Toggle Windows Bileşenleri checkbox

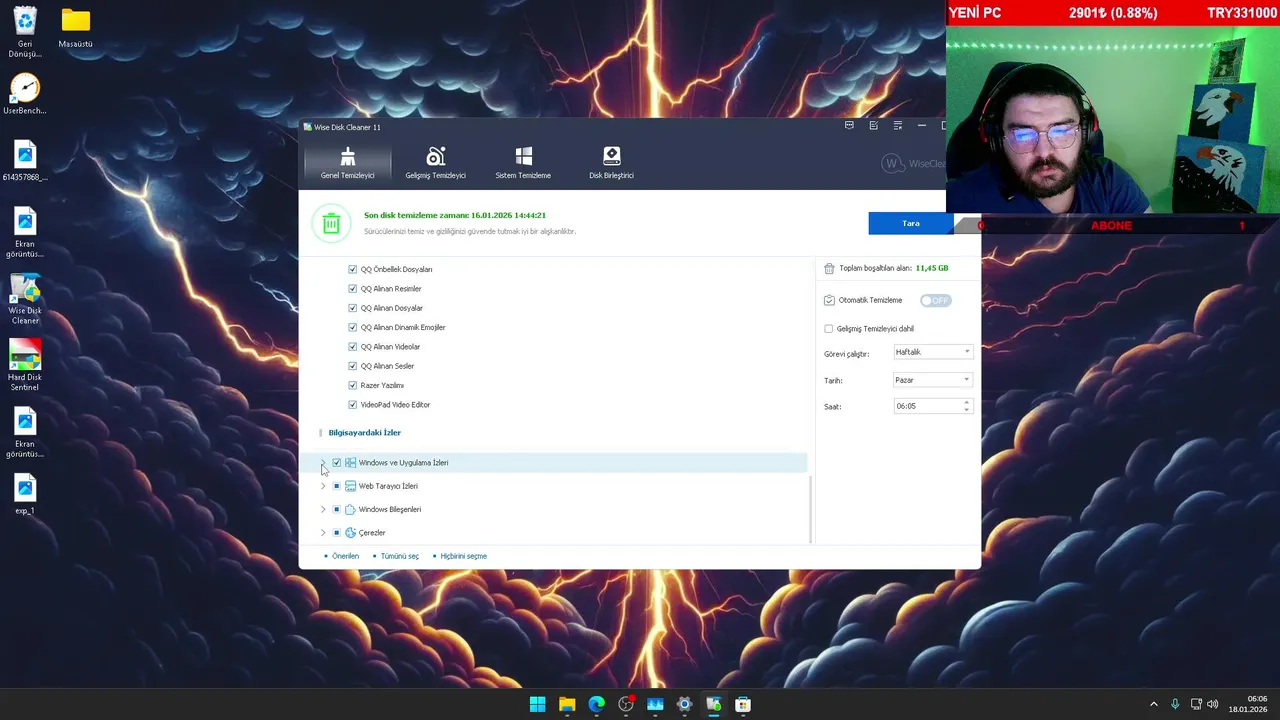[337, 509]
